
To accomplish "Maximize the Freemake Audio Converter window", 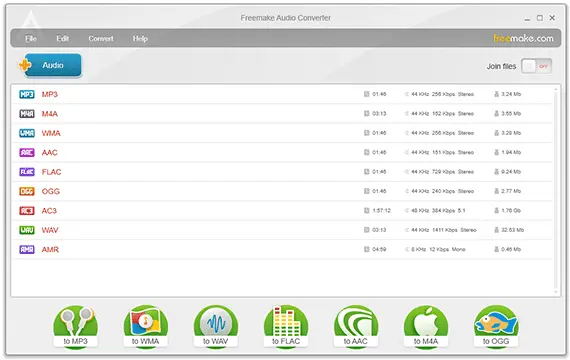I will point(540,18).
